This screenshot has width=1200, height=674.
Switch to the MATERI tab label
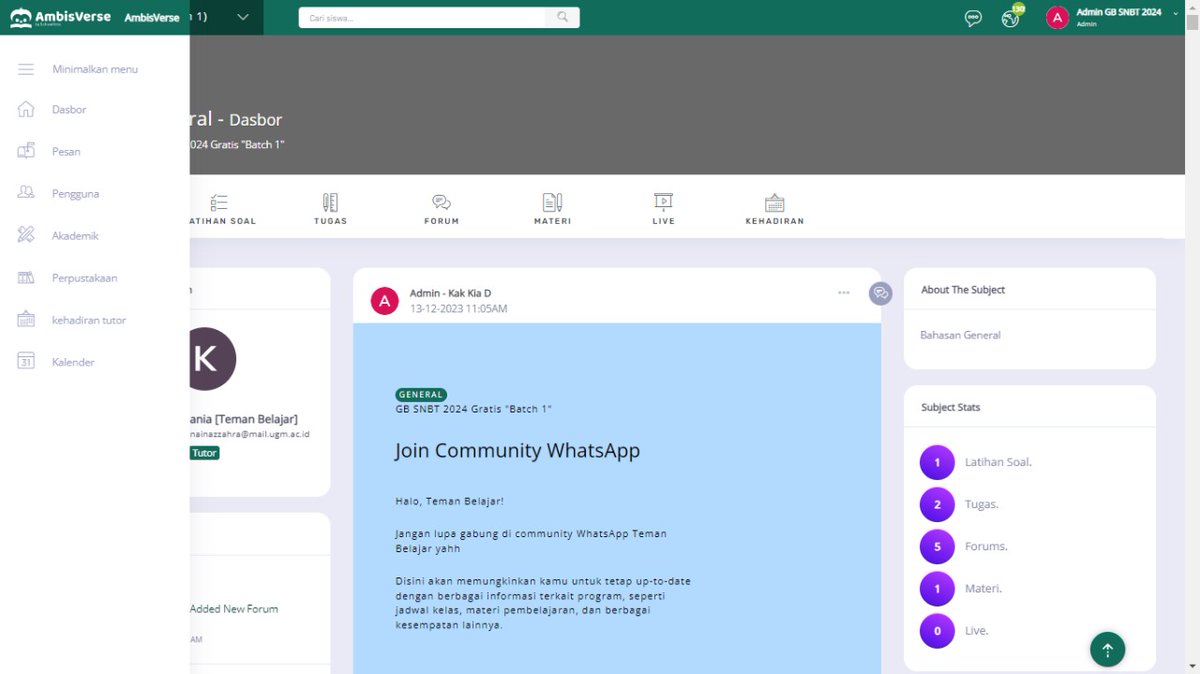[552, 221]
